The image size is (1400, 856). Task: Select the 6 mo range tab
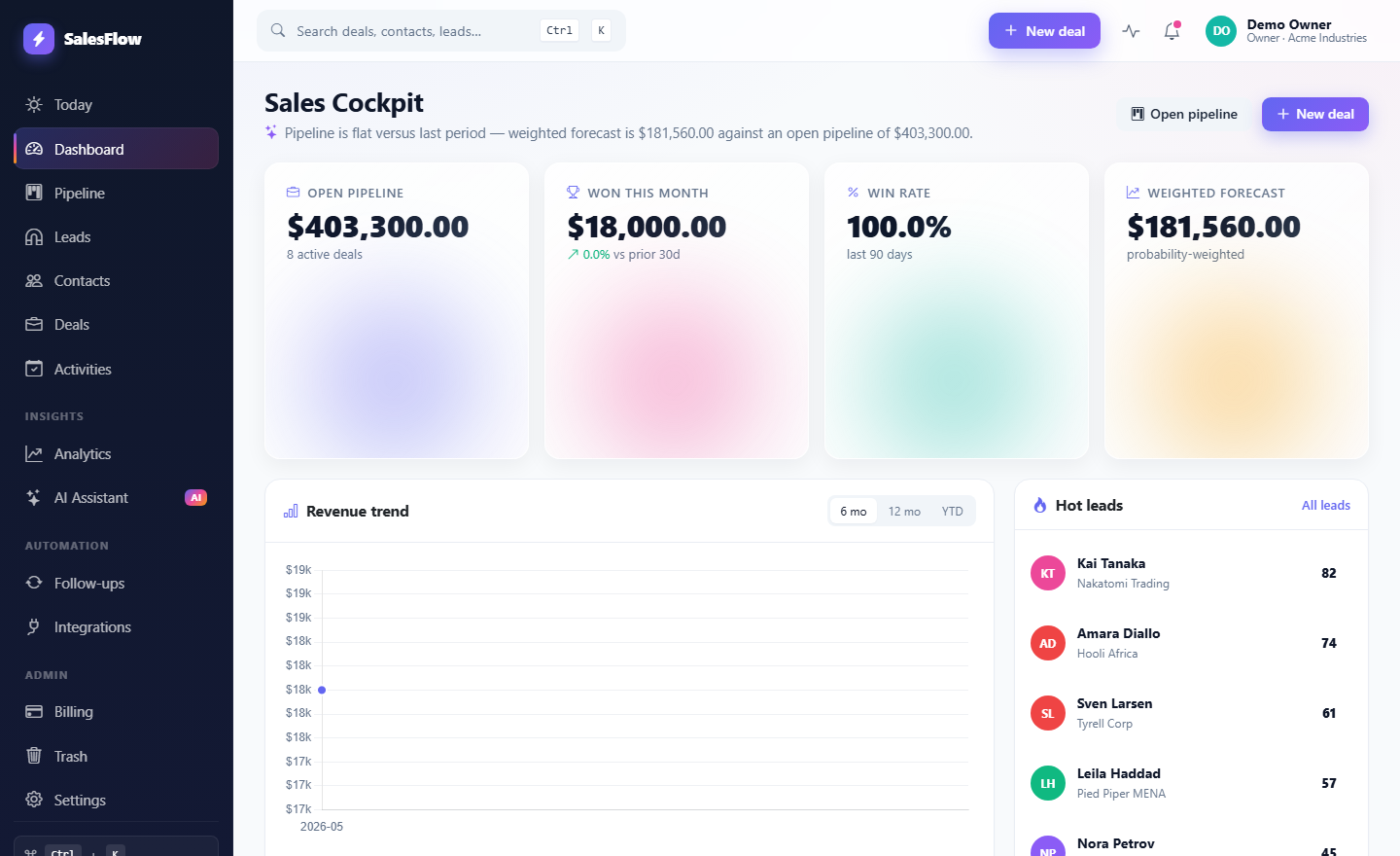(854, 511)
